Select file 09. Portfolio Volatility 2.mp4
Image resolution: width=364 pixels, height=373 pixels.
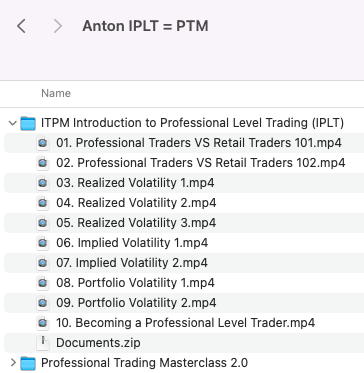(x=136, y=303)
